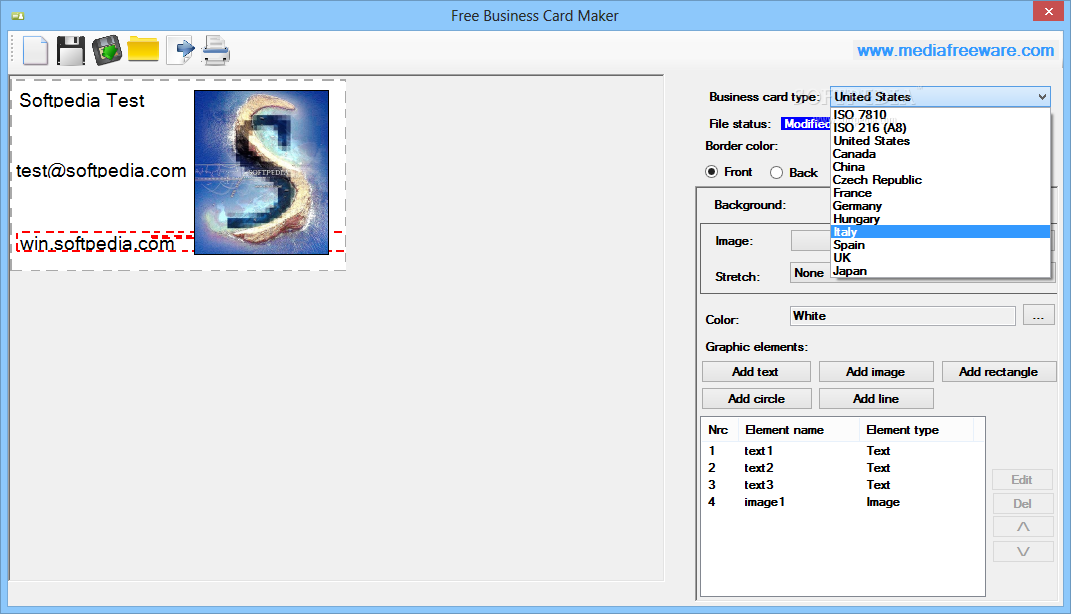Select France card type
This screenshot has width=1071, height=614.
(x=941, y=193)
